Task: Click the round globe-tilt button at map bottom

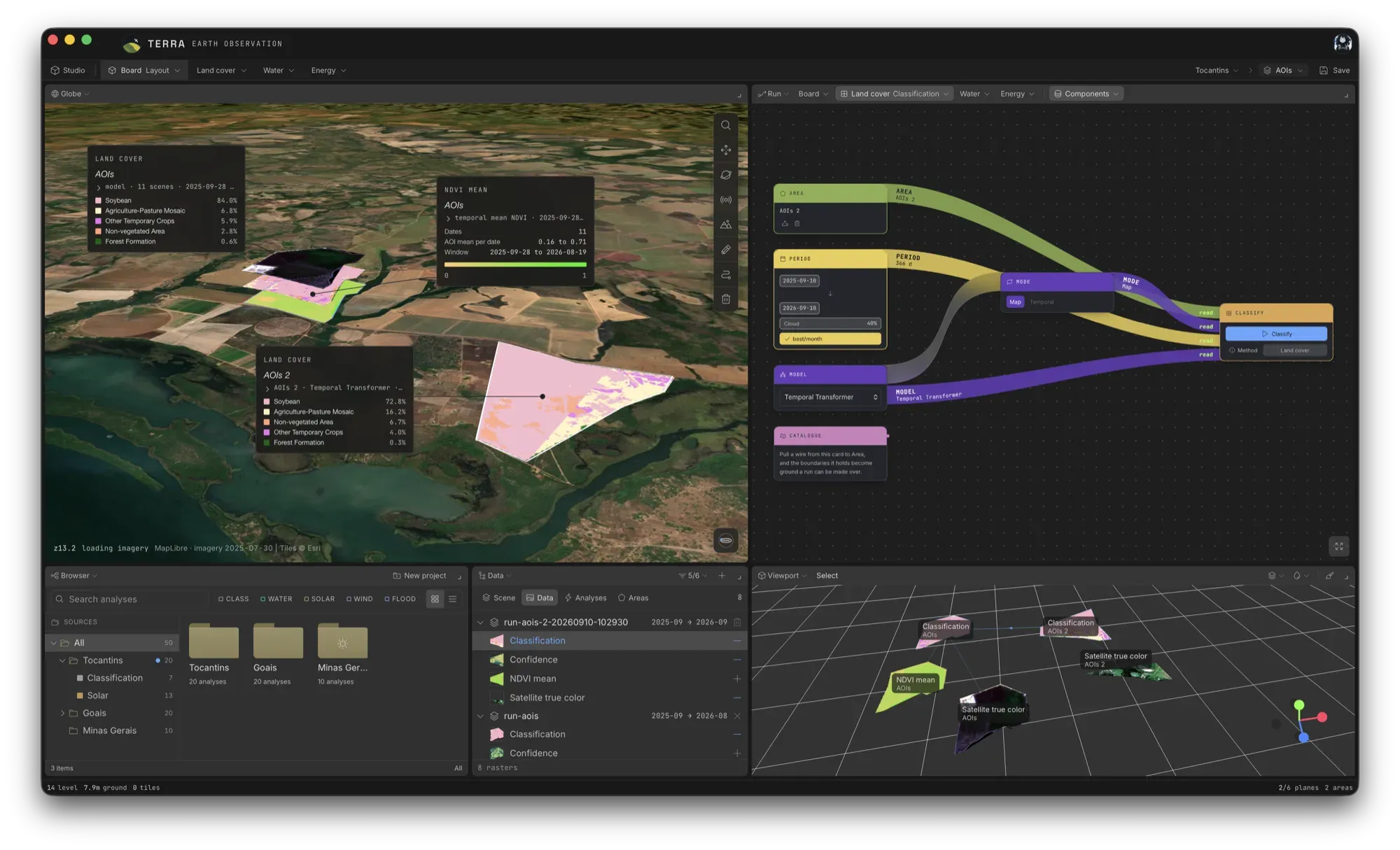Action: tap(726, 540)
